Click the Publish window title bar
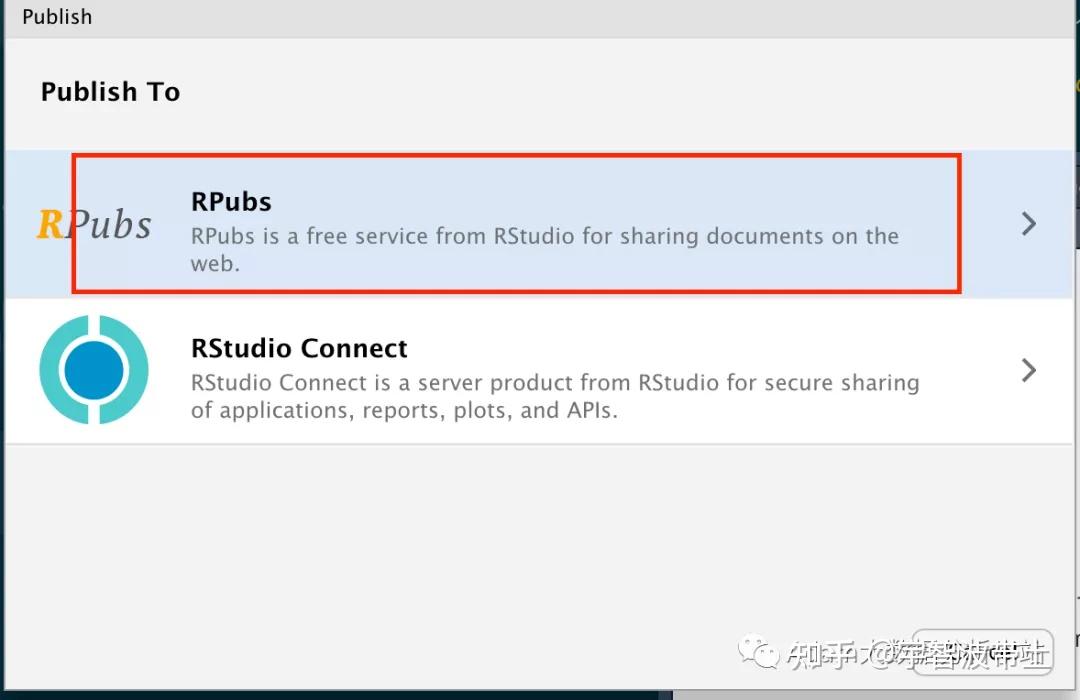The height and width of the screenshot is (700, 1080). (x=540, y=17)
